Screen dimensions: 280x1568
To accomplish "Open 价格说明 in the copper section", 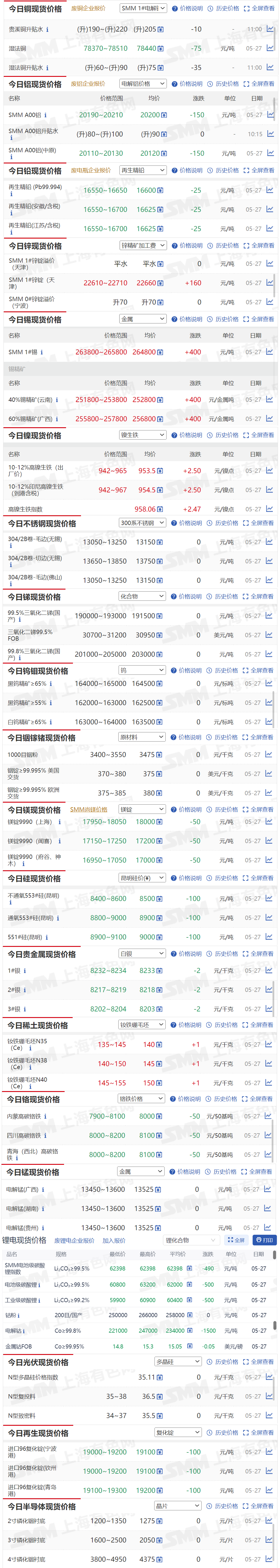I will pyautogui.click(x=187, y=9).
